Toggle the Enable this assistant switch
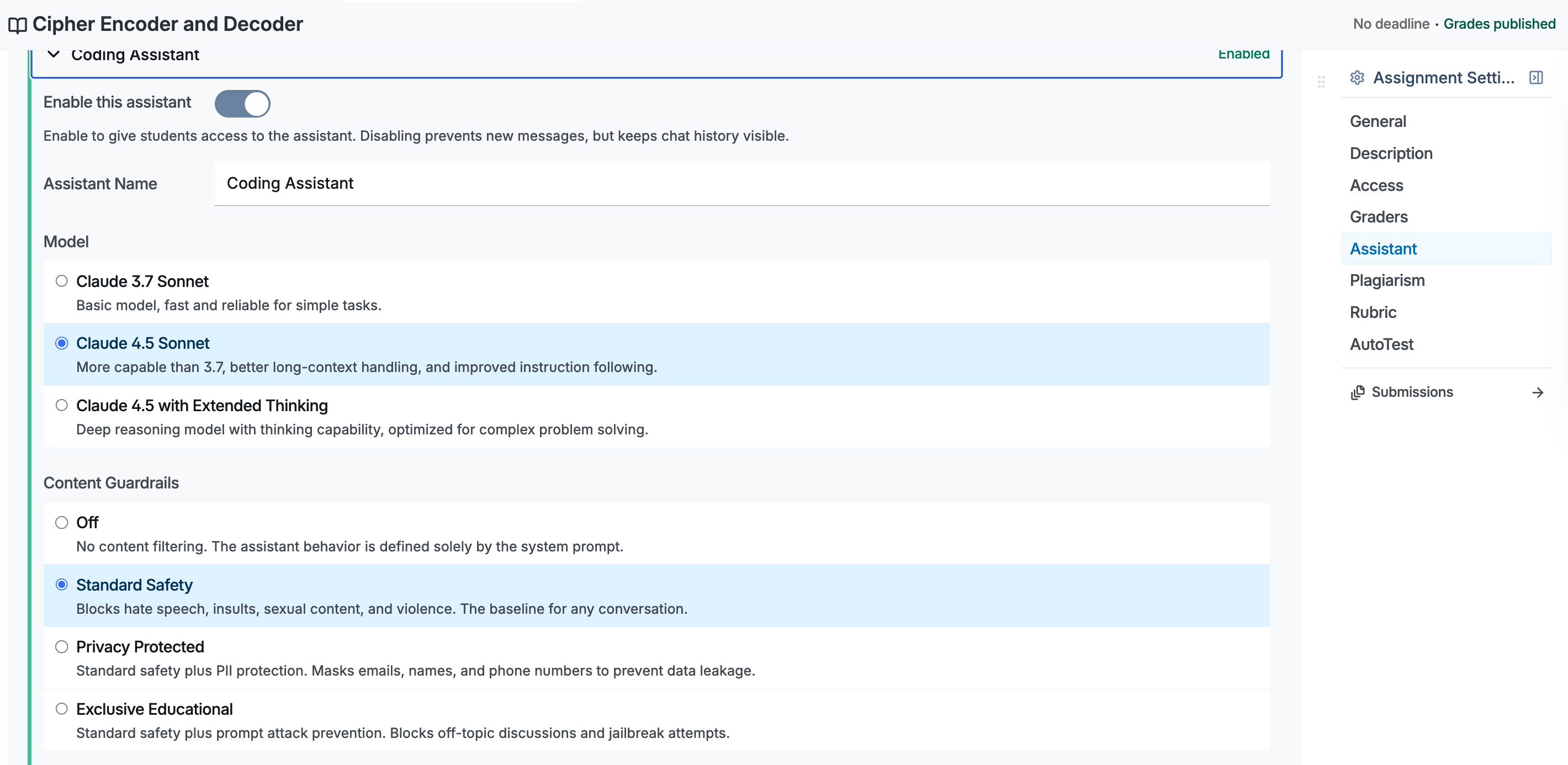Image resolution: width=1568 pixels, height=765 pixels. click(242, 103)
